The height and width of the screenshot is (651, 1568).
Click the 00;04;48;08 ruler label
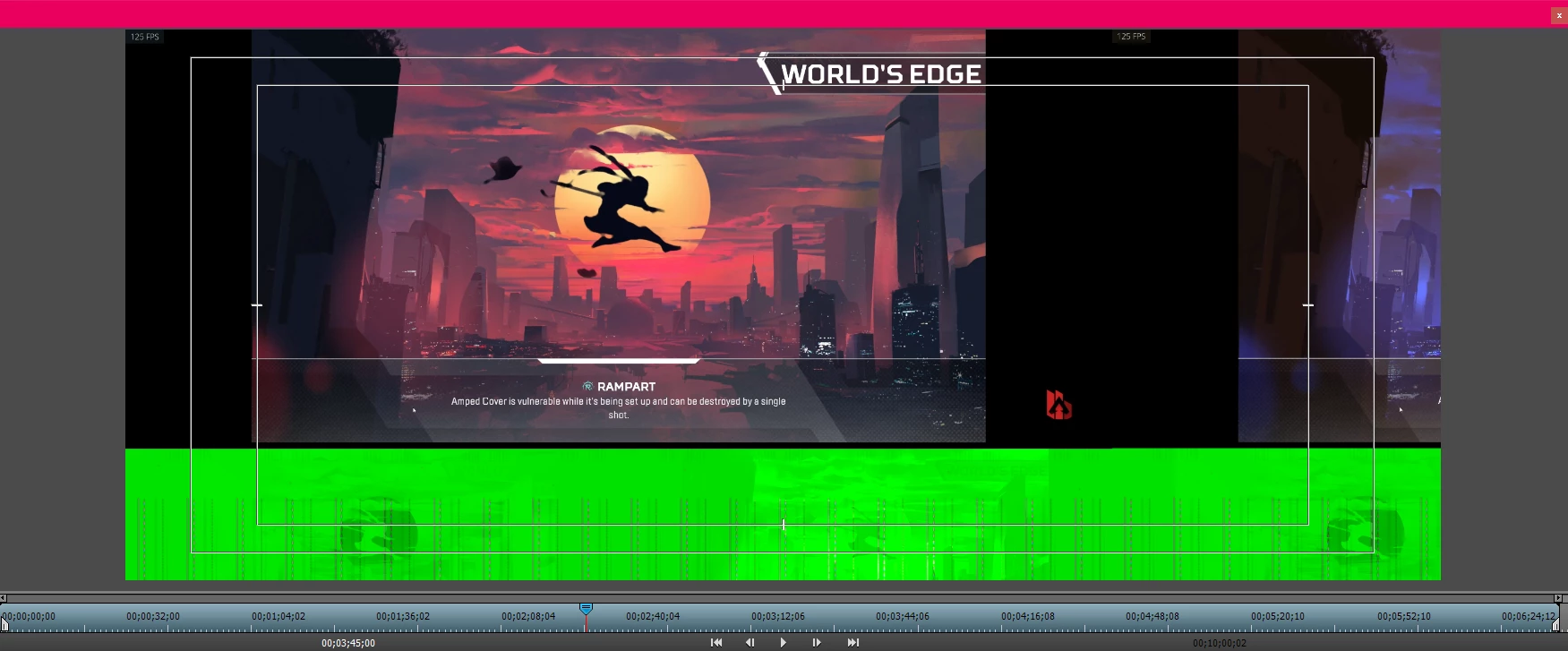tap(1152, 616)
